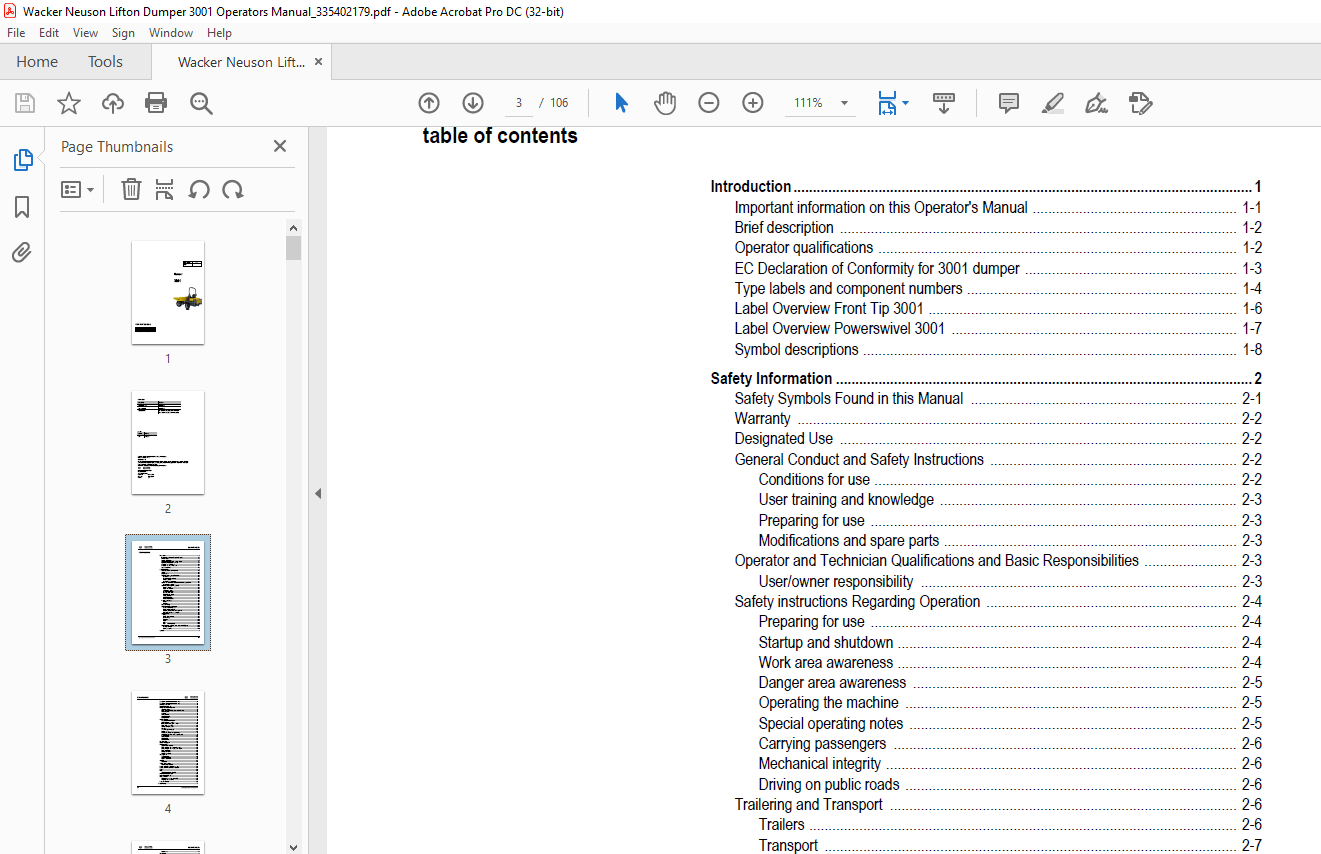This screenshot has height=854, width=1321.
Task: Bookmark file with the star icon
Action: click(69, 103)
